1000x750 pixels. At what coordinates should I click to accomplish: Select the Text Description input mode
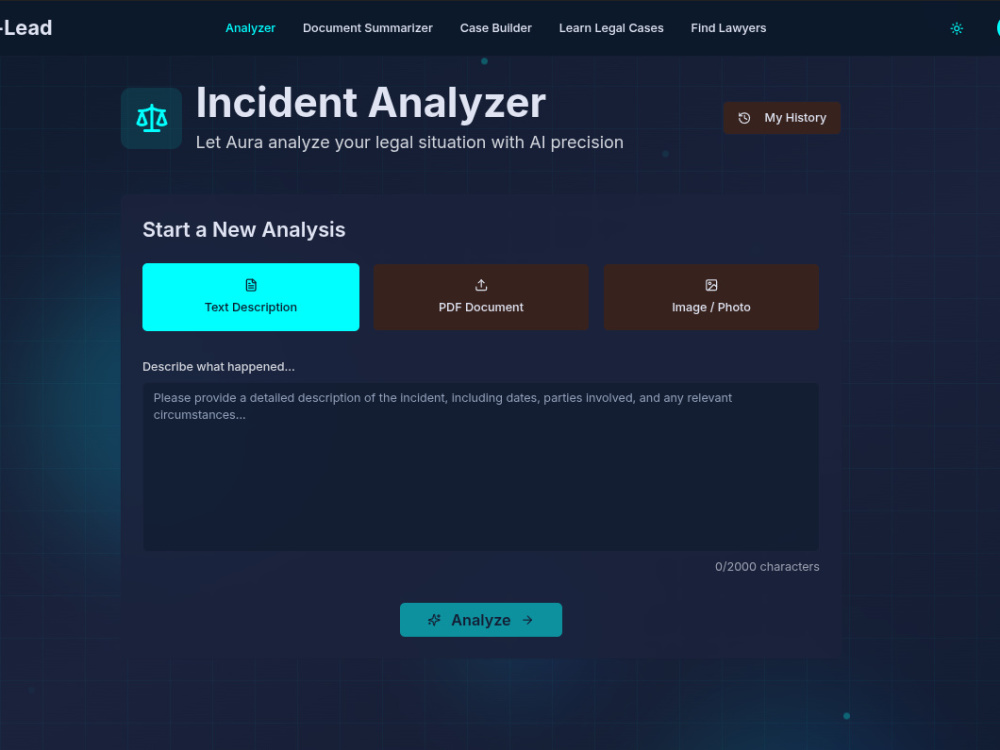[x=251, y=297]
